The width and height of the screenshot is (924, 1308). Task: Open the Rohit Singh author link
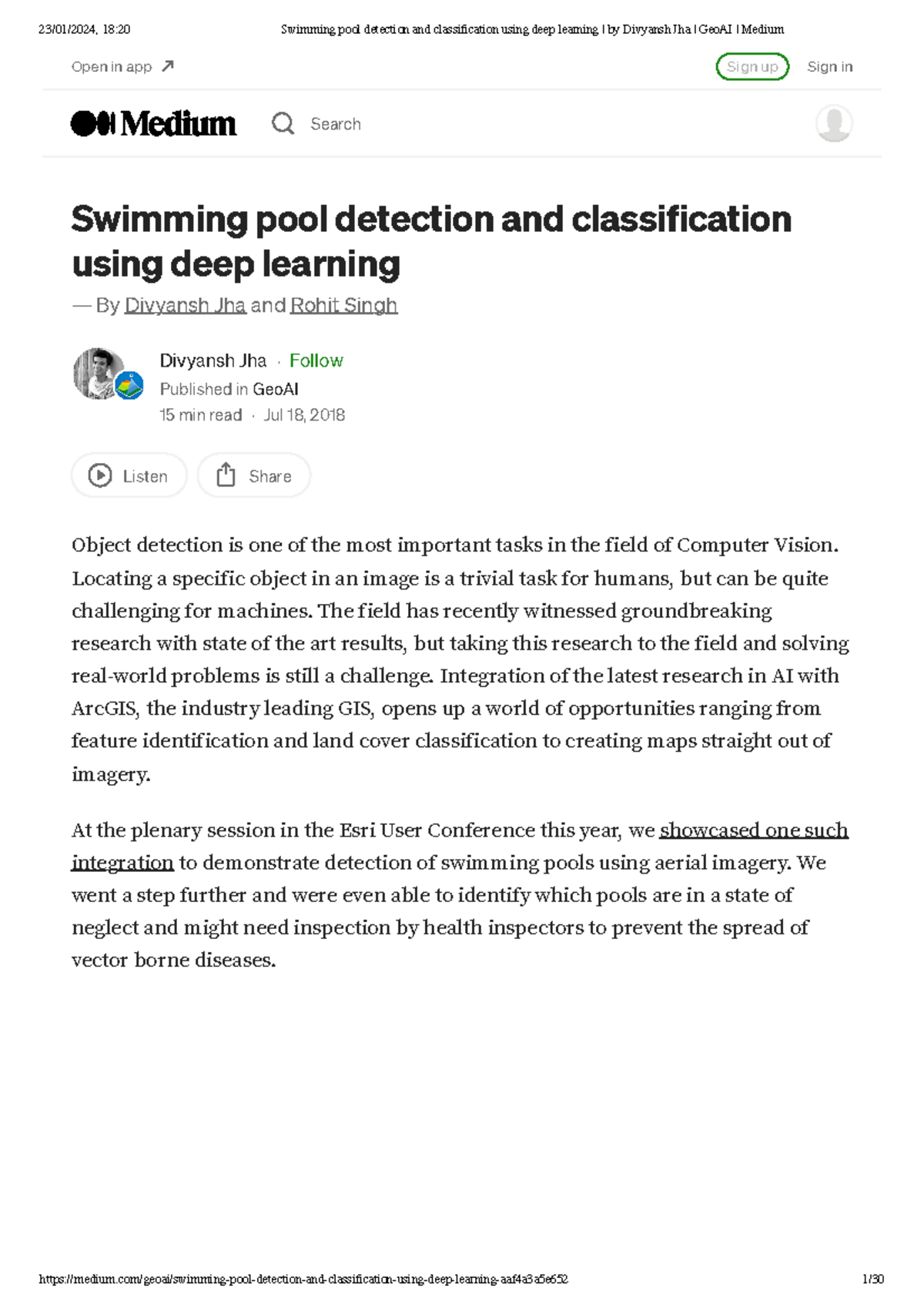[343, 305]
